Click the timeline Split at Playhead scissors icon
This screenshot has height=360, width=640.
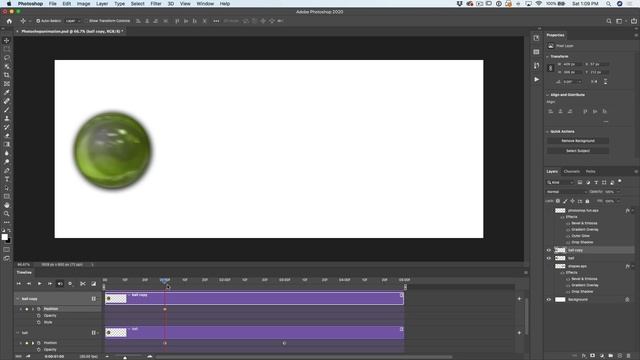point(83,284)
